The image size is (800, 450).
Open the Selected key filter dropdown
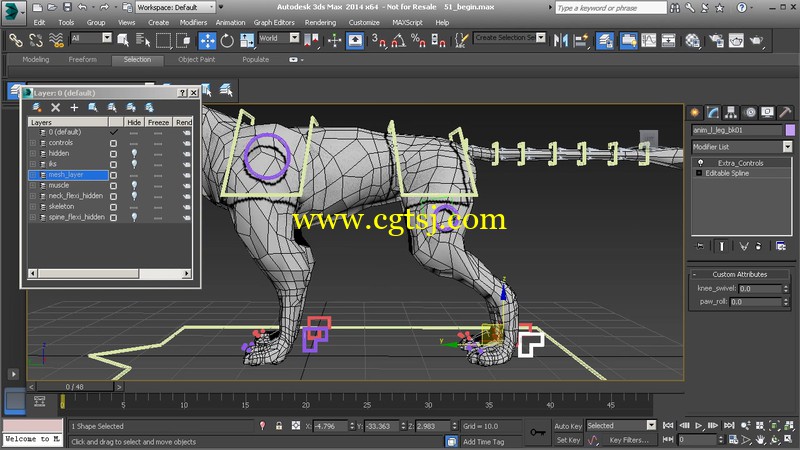pyautogui.click(x=621, y=426)
